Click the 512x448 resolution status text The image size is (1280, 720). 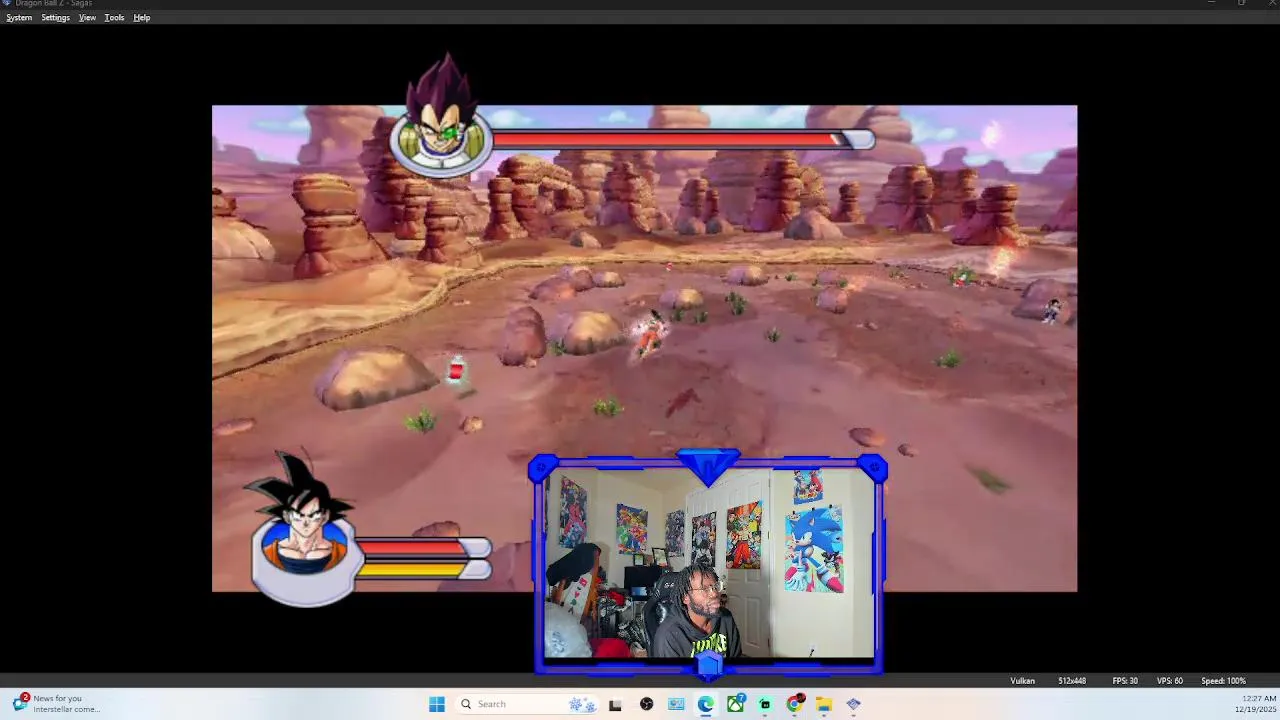point(1072,681)
